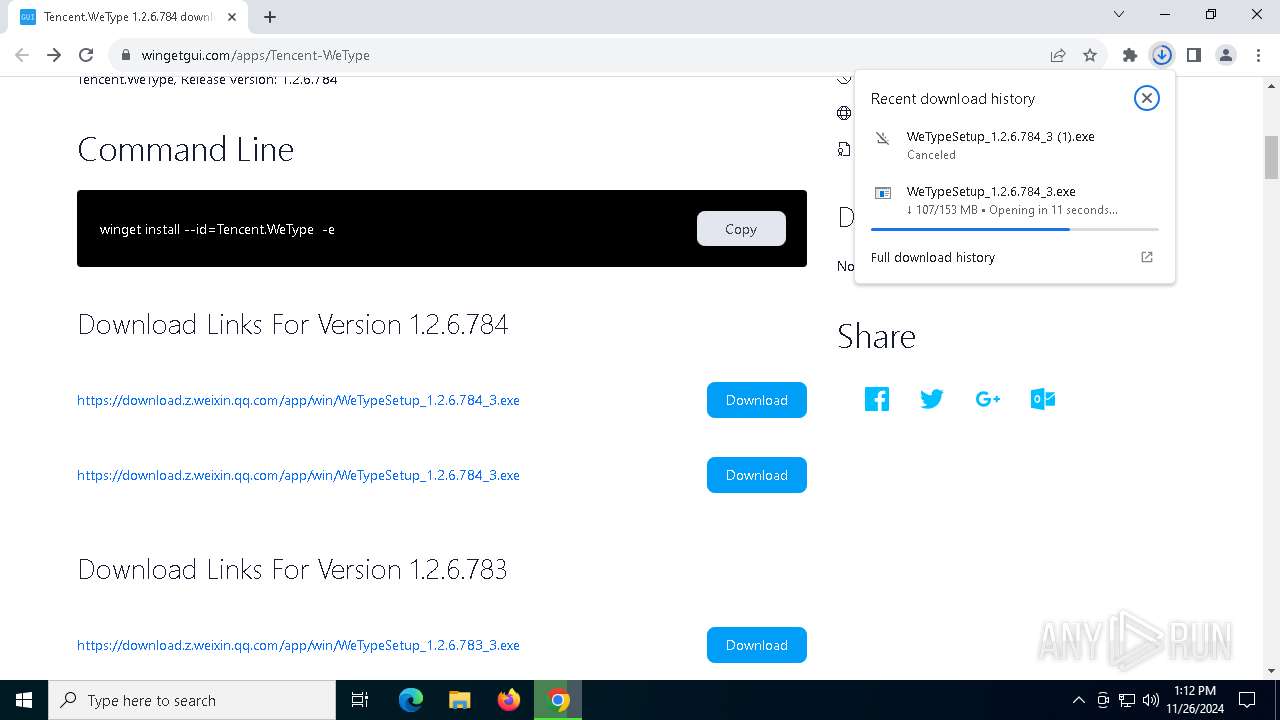Expand the tab search chevron
The width and height of the screenshot is (1280, 720).
(1119, 14)
